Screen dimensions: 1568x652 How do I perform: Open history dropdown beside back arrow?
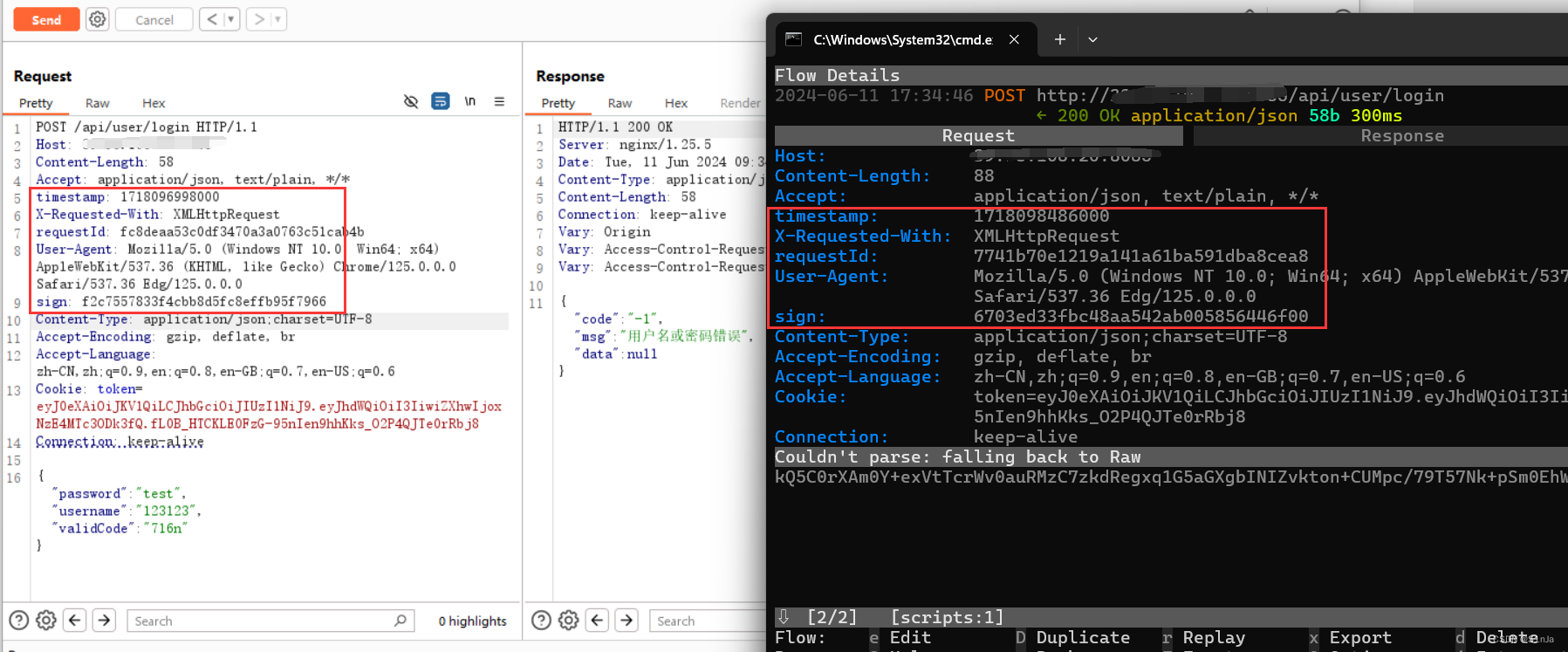pyautogui.click(x=231, y=19)
